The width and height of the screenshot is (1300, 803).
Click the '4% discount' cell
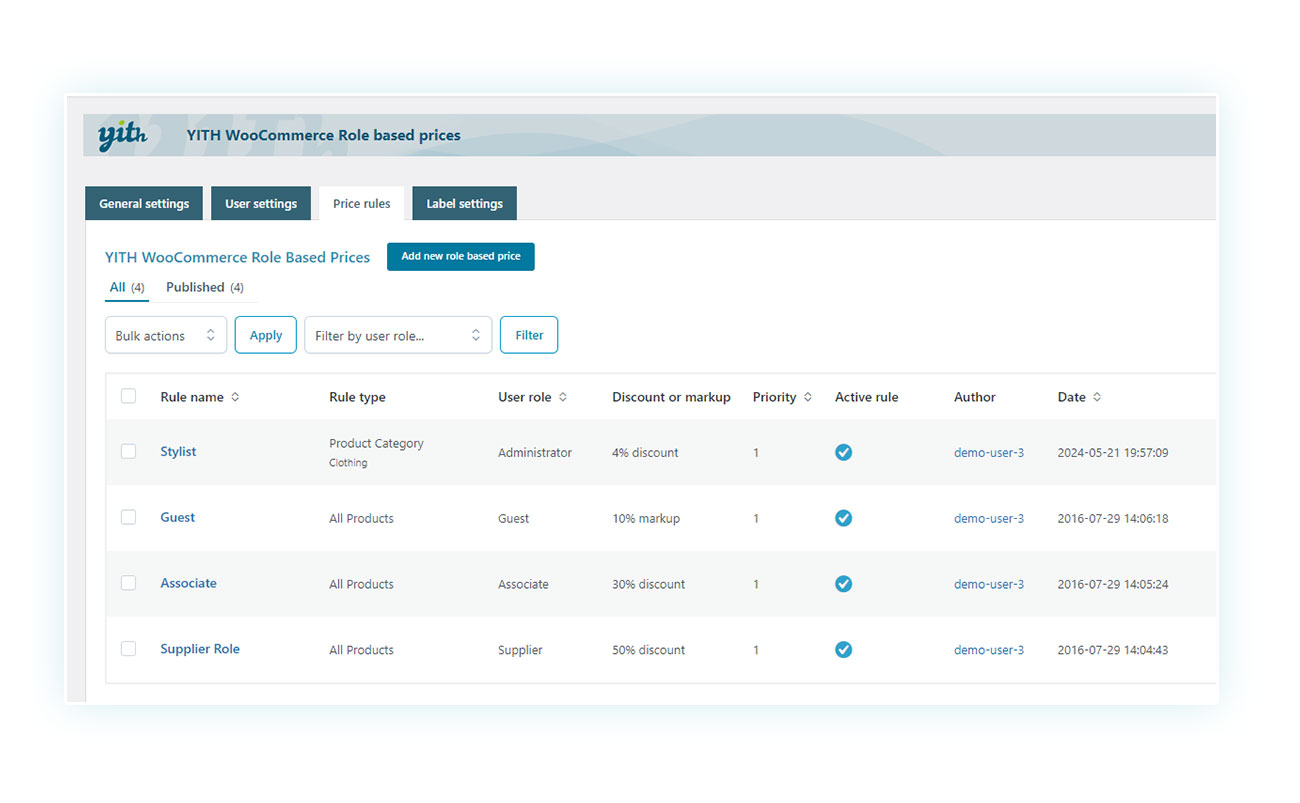pos(645,452)
